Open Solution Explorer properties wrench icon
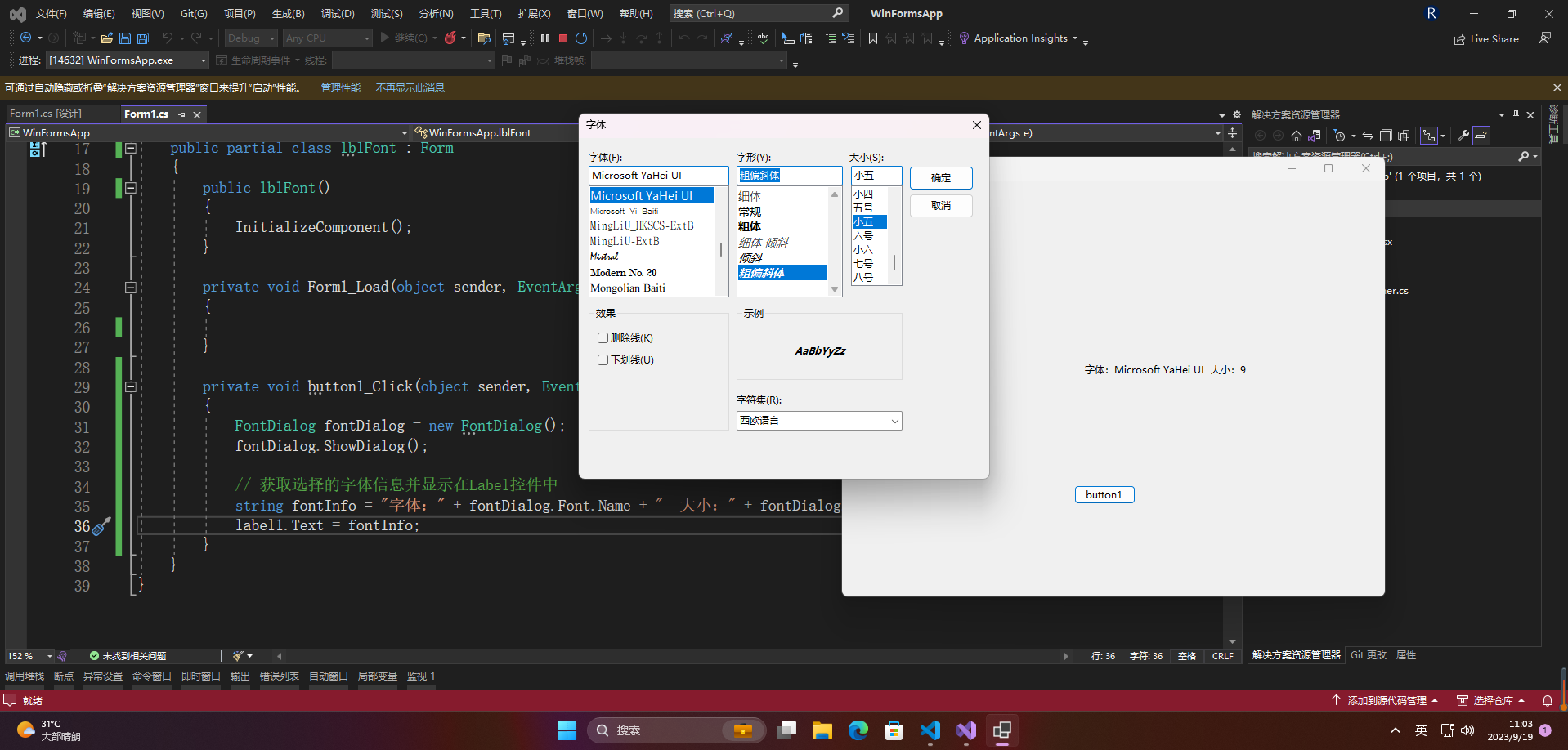 click(1463, 136)
